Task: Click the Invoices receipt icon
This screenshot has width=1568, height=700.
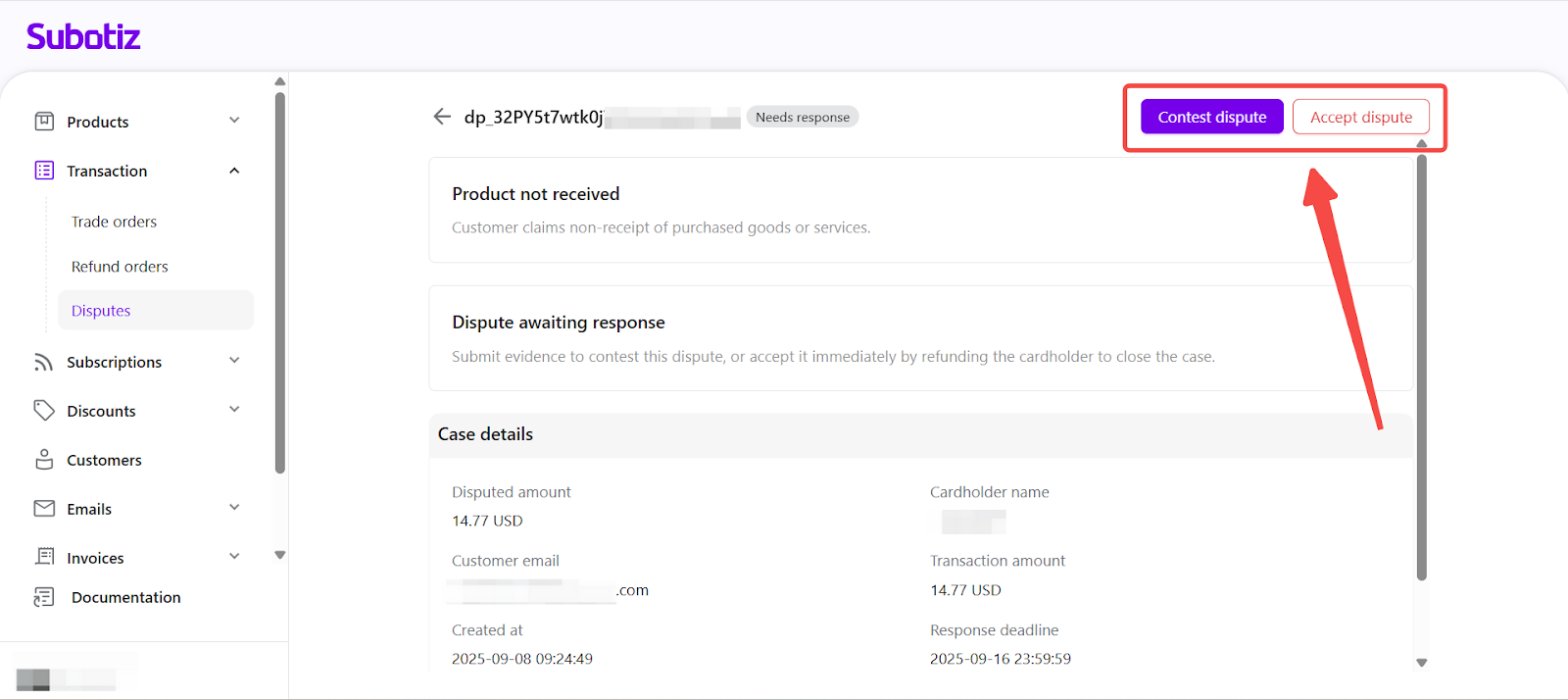Action: coord(44,557)
